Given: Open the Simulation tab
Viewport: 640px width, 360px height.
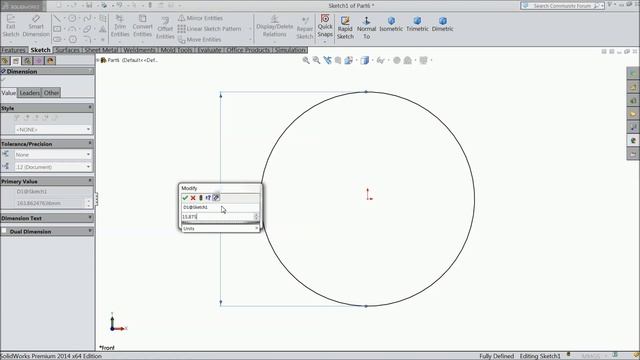Looking at the screenshot, I should click(x=290, y=50).
